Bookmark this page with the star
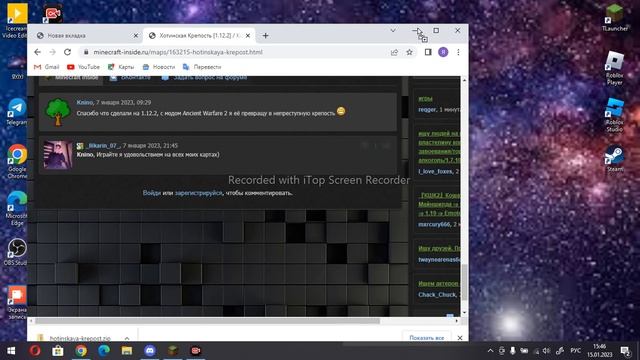The height and width of the screenshot is (360, 640). [x=409, y=52]
